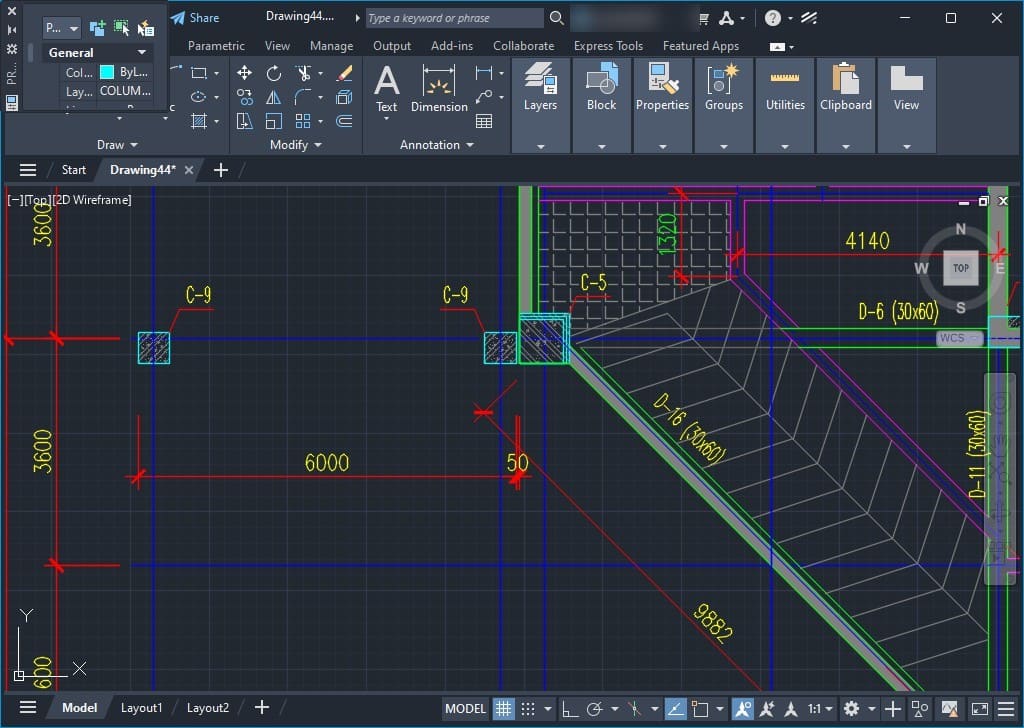Open object type dropdown in Properties palette
The image size is (1024, 728).
click(x=62, y=28)
